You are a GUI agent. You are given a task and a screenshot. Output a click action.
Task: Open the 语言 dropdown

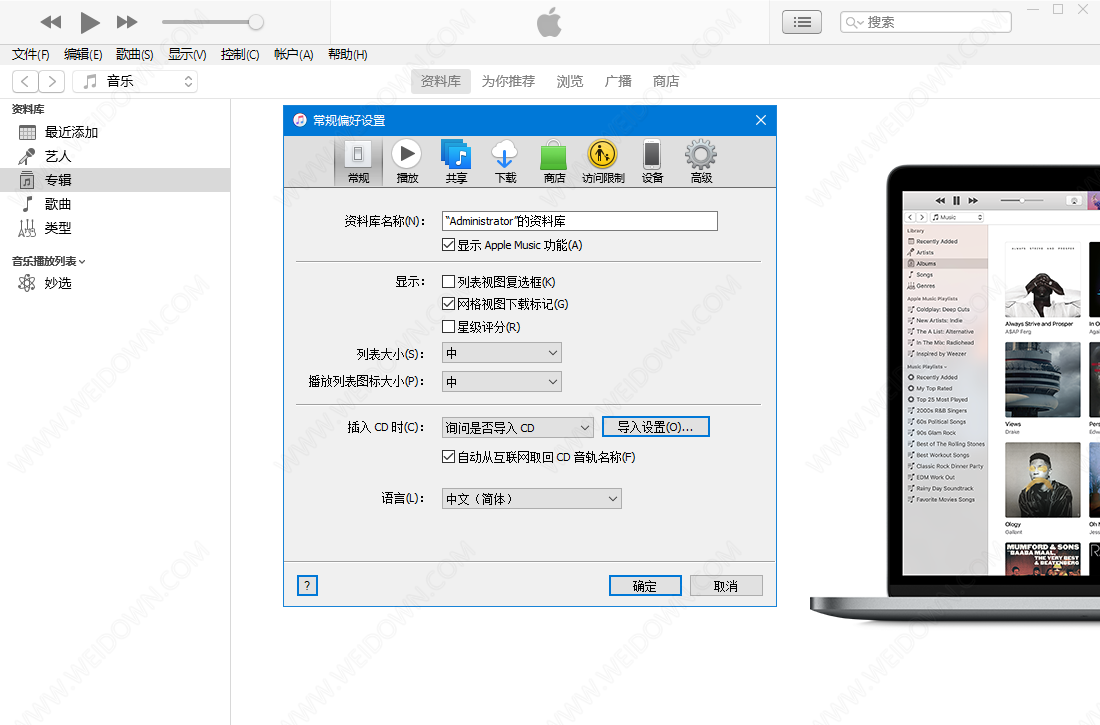point(532,499)
